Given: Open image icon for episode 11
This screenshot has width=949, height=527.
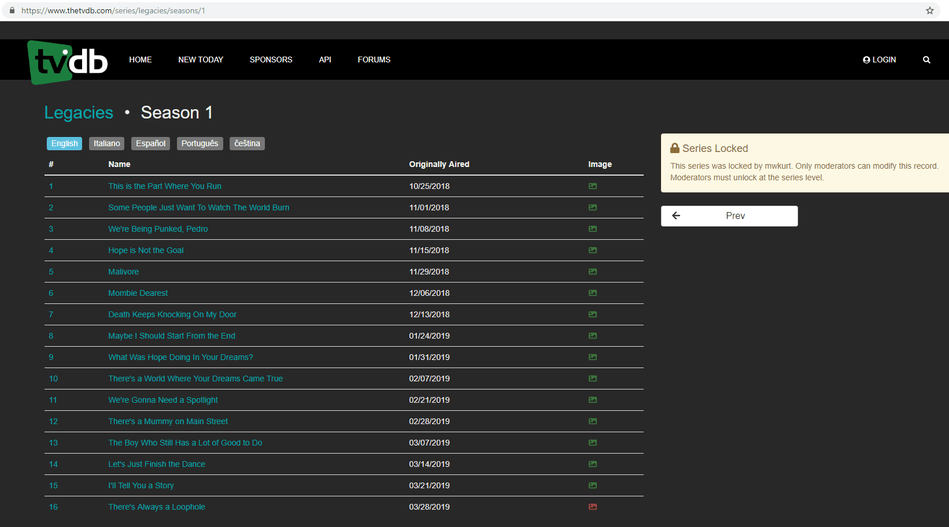Looking at the screenshot, I should click(x=593, y=400).
